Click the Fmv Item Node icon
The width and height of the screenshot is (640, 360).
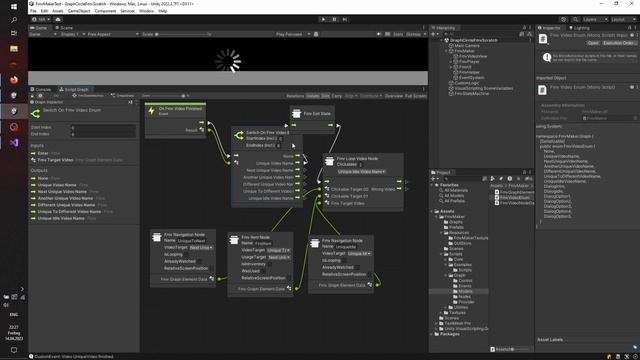click(x=234, y=240)
